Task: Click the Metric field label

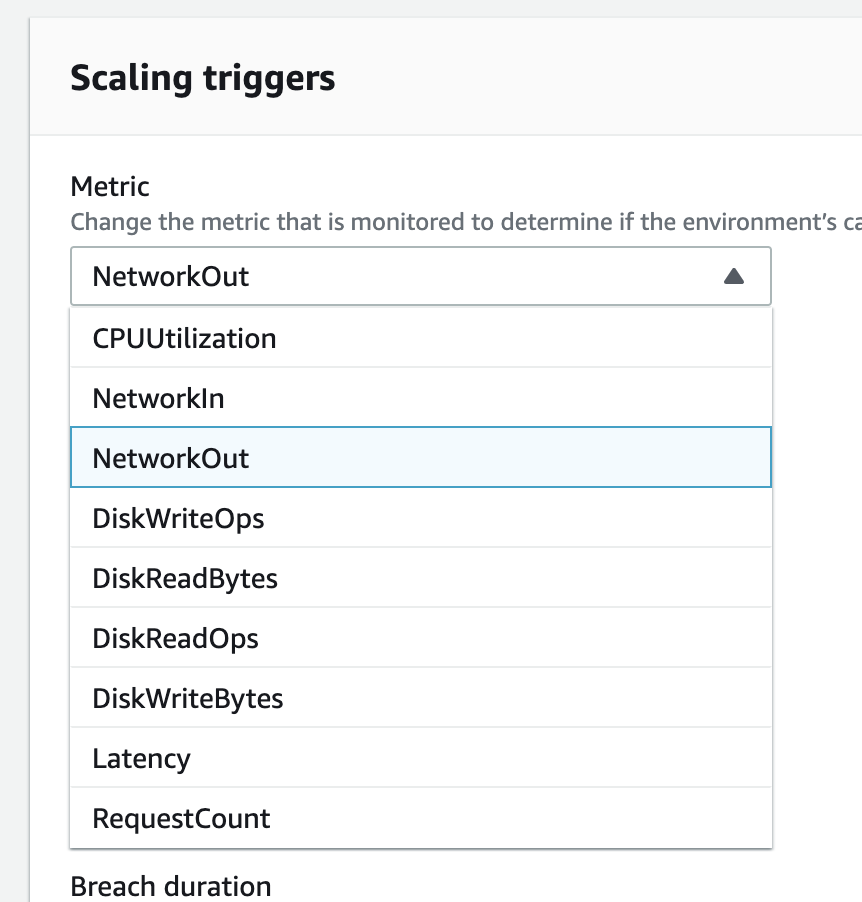Action: tap(110, 186)
